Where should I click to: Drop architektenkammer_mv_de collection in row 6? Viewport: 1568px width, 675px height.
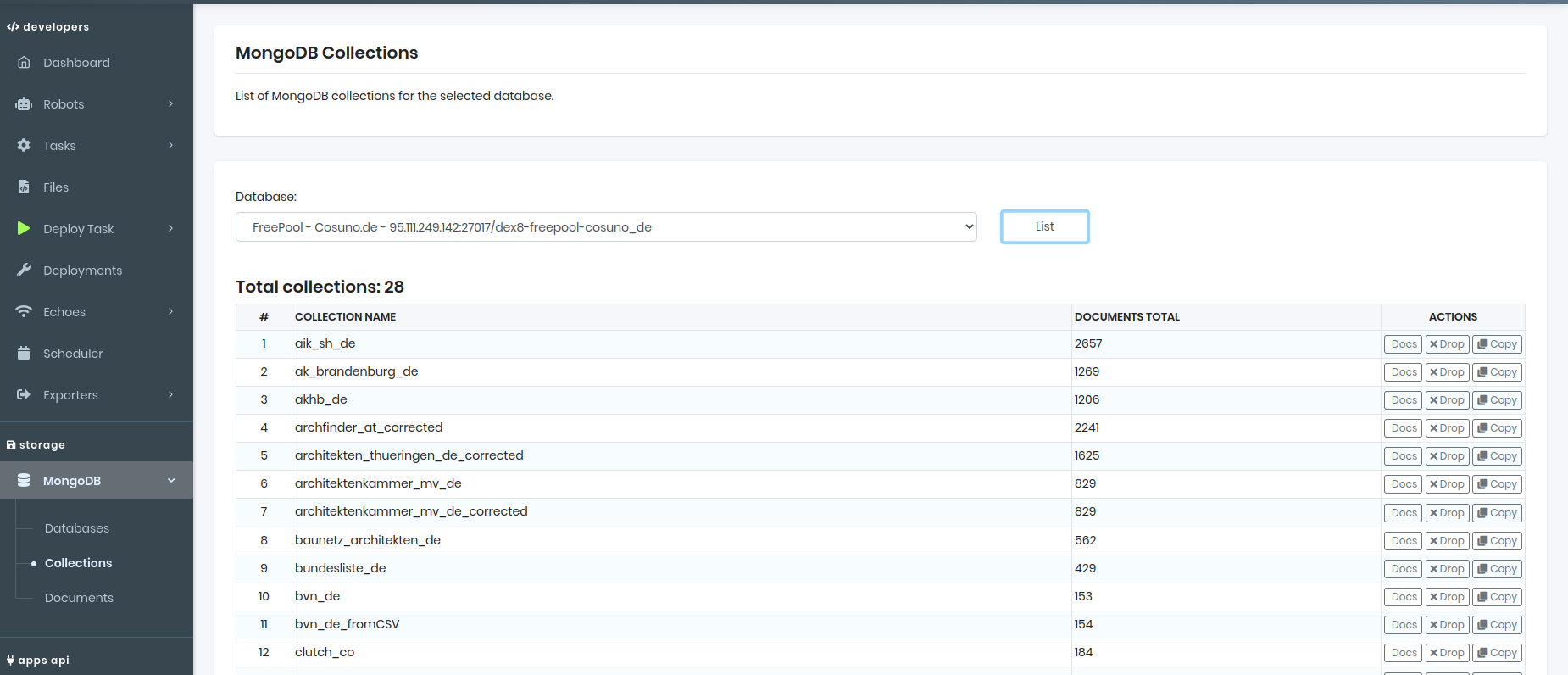pos(1447,484)
